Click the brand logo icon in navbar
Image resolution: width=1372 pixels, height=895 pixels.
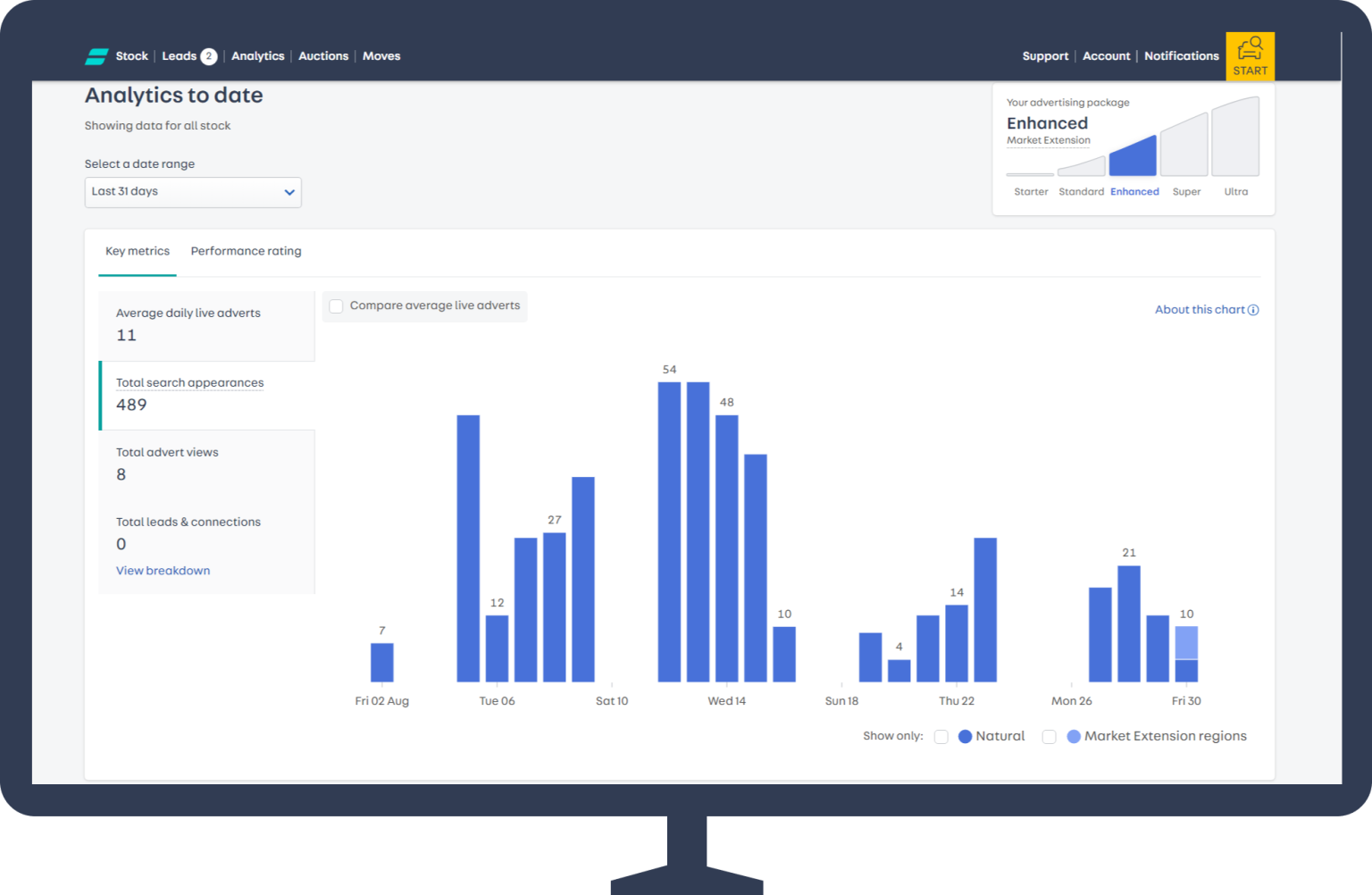point(96,56)
